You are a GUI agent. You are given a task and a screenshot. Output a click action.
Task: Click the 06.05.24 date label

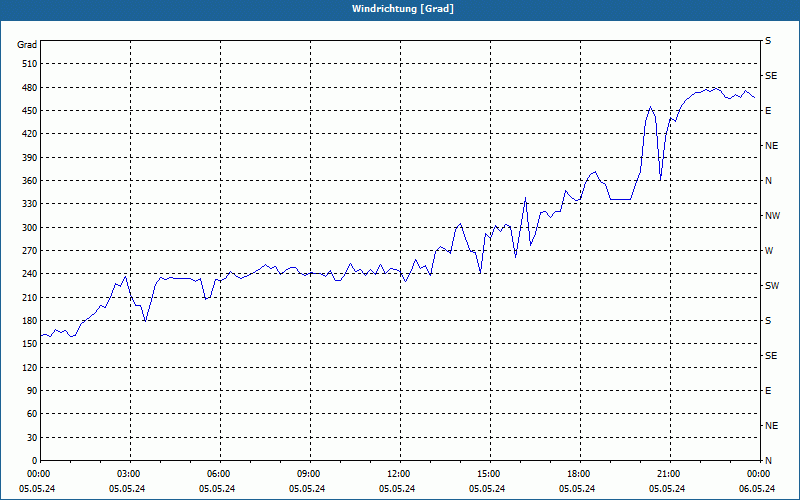coord(757,489)
